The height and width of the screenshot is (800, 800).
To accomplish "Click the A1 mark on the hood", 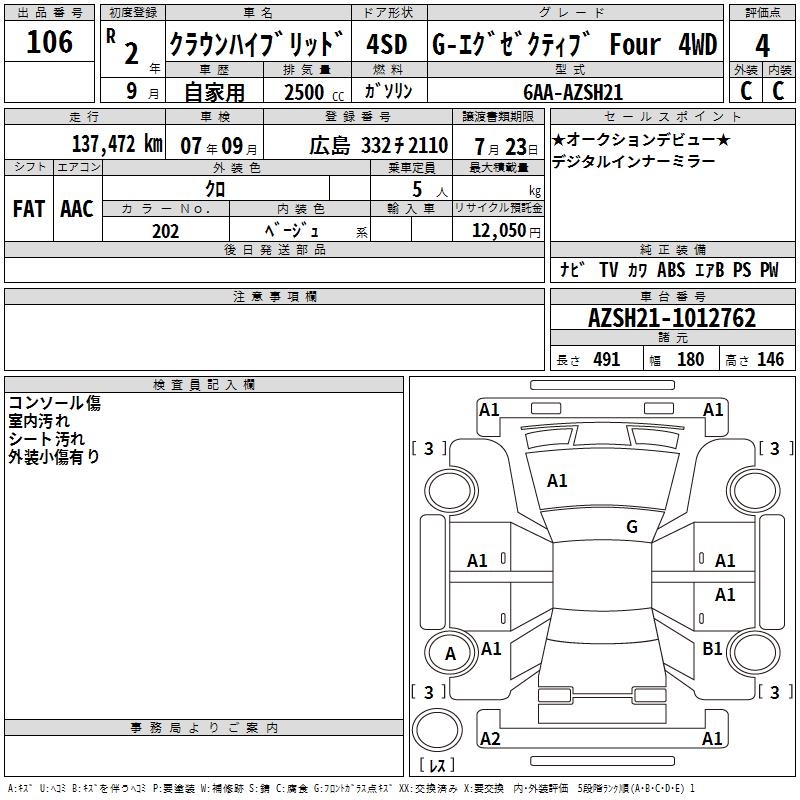I will point(557,481).
